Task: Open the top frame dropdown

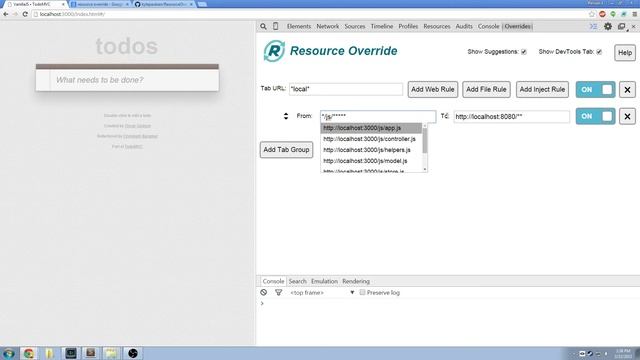Action: tap(322, 293)
